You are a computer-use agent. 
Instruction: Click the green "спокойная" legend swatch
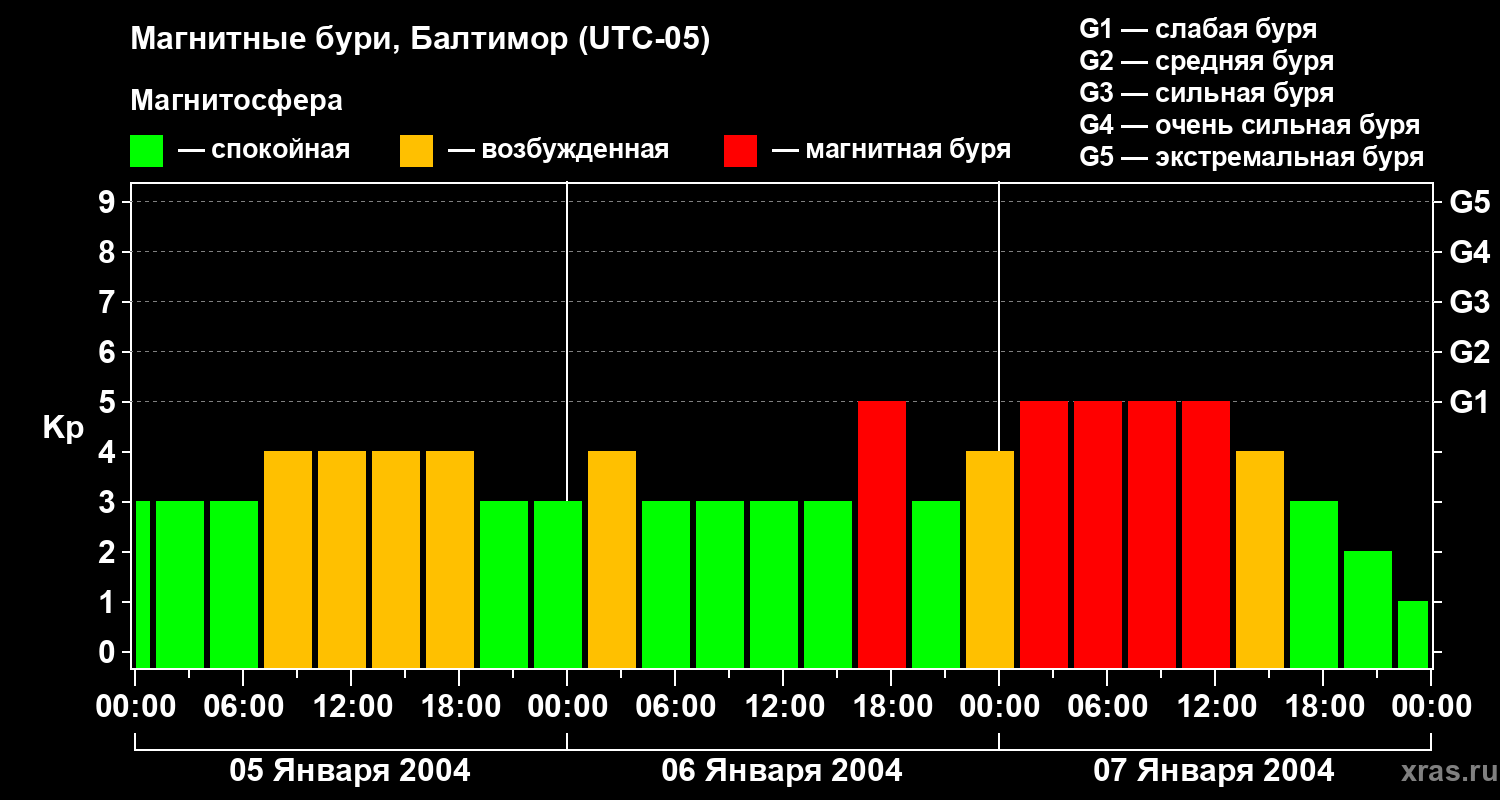pos(146,151)
